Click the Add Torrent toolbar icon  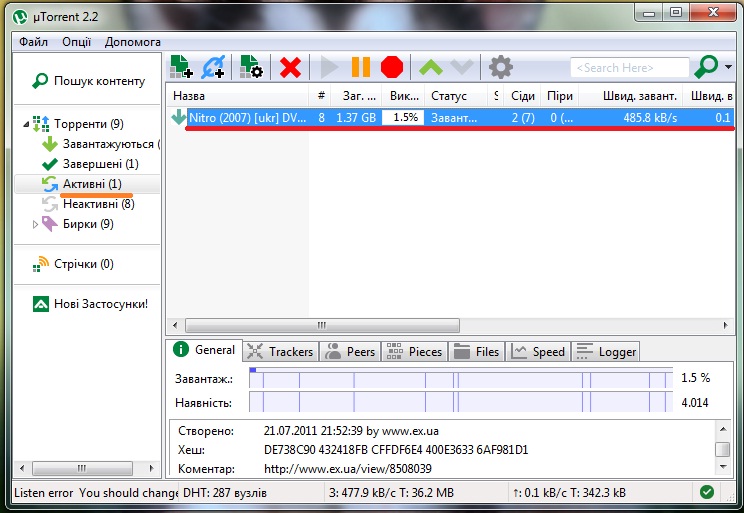[x=181, y=66]
